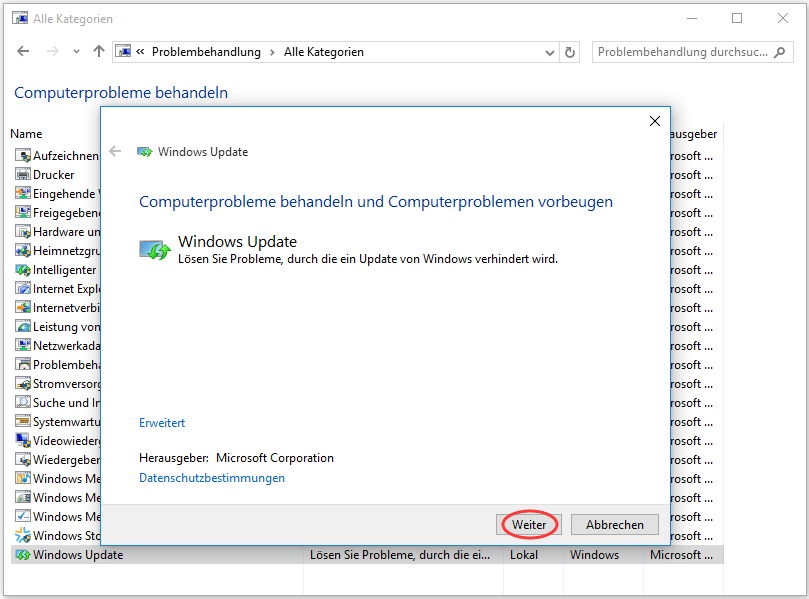Click the dialog's back arrow
The image size is (809, 599).
point(115,152)
